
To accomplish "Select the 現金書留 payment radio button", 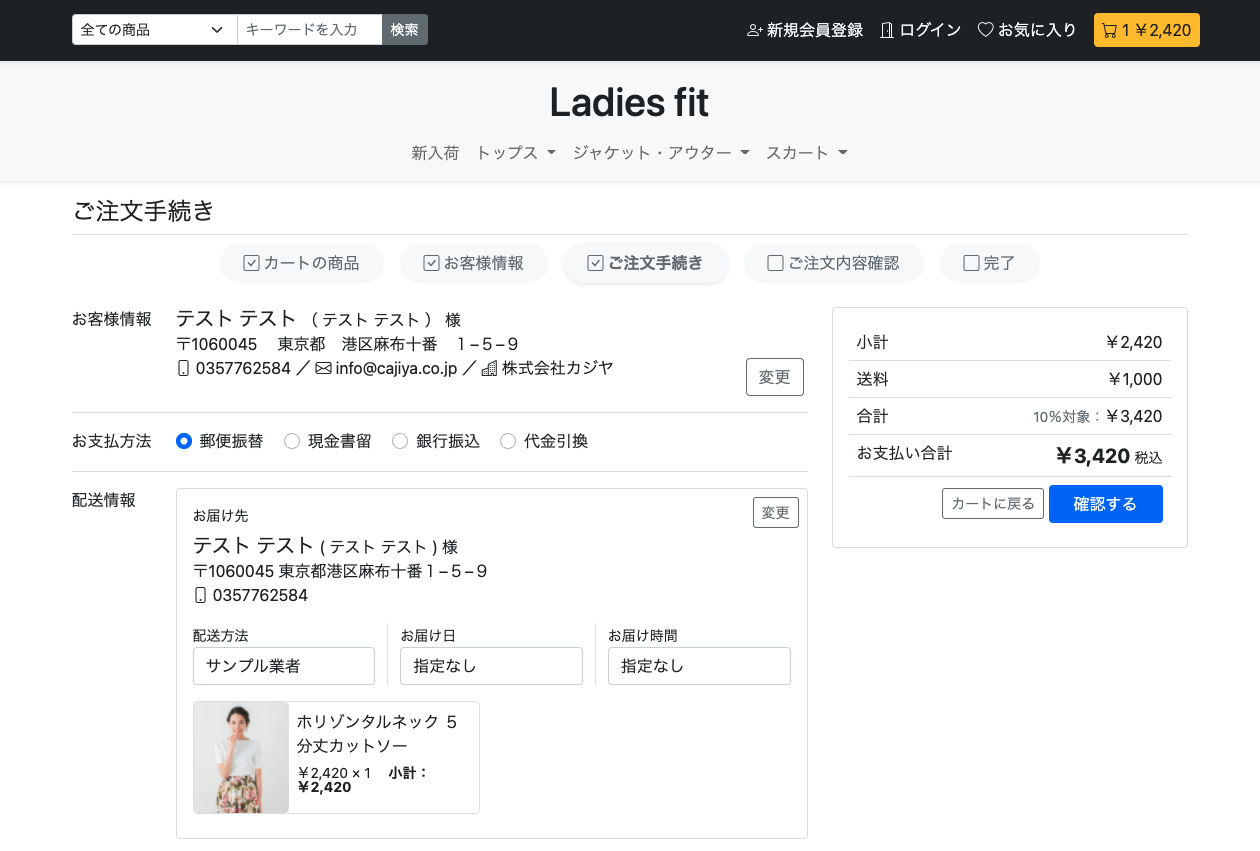I will 291,440.
